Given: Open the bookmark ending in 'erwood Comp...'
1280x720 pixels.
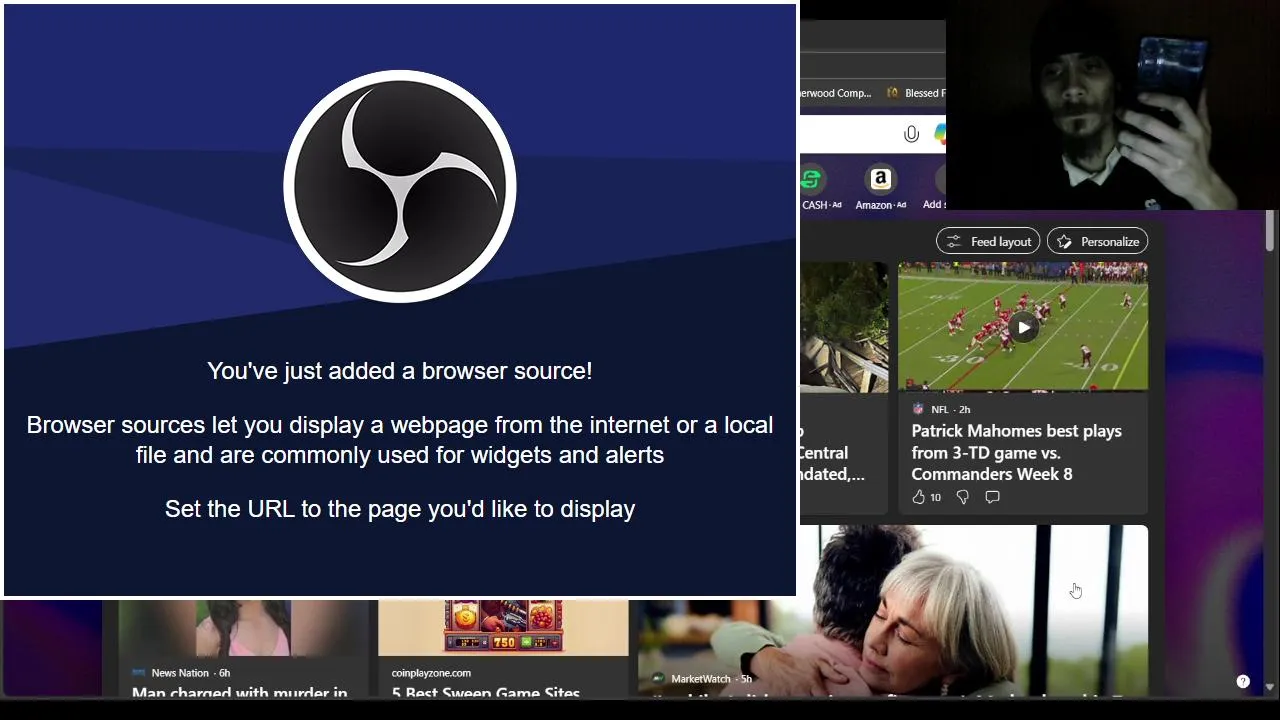Looking at the screenshot, I should click(836, 93).
